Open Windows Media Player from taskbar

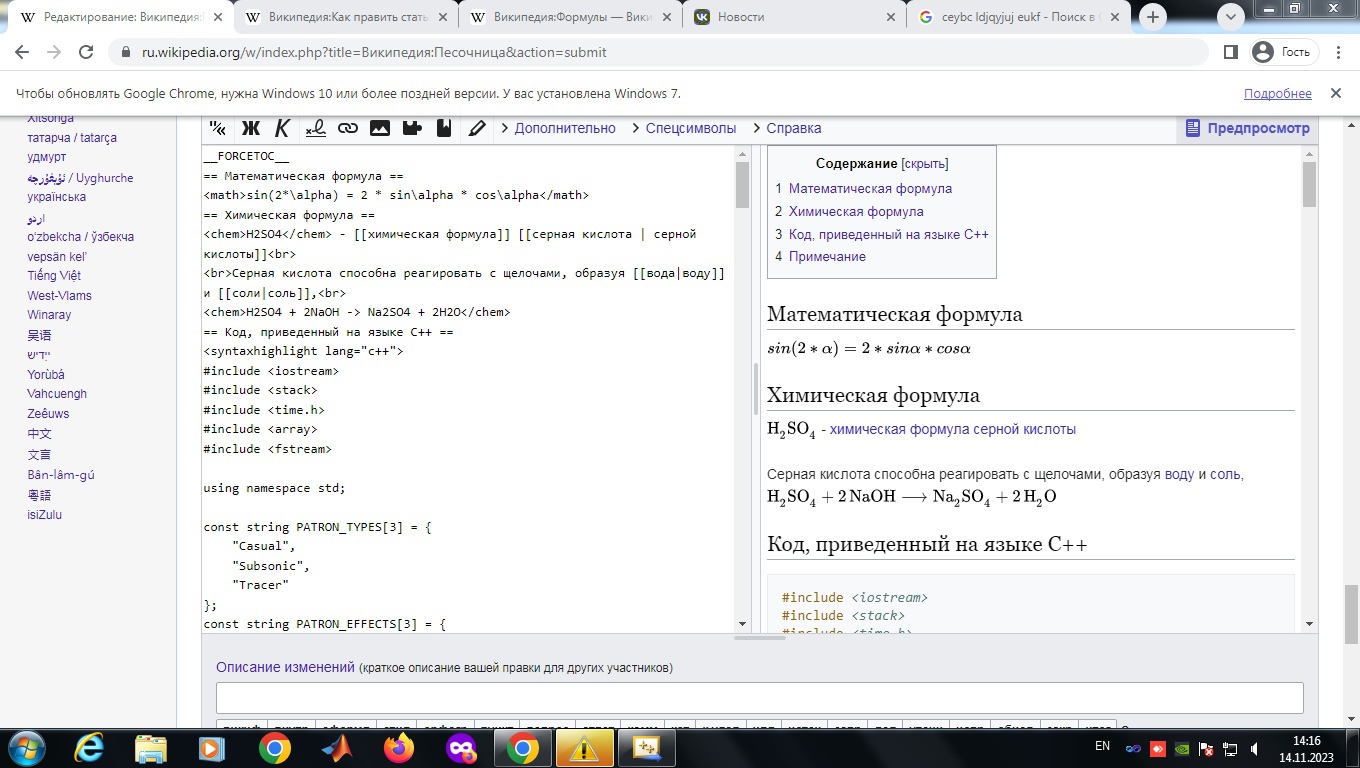pos(212,748)
